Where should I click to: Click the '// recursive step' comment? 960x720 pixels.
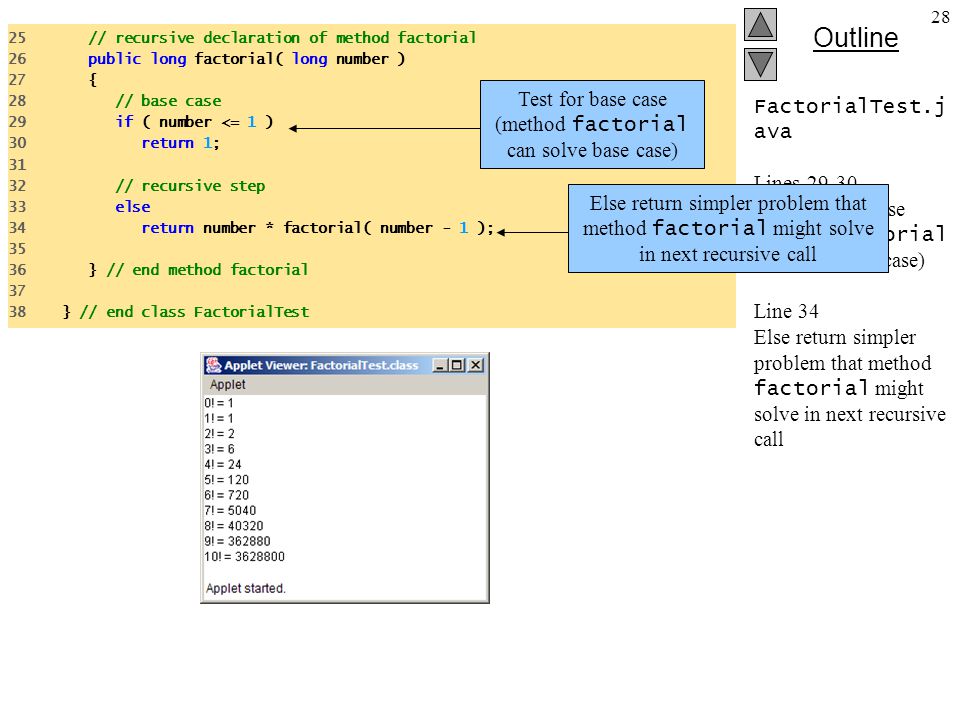click(190, 186)
